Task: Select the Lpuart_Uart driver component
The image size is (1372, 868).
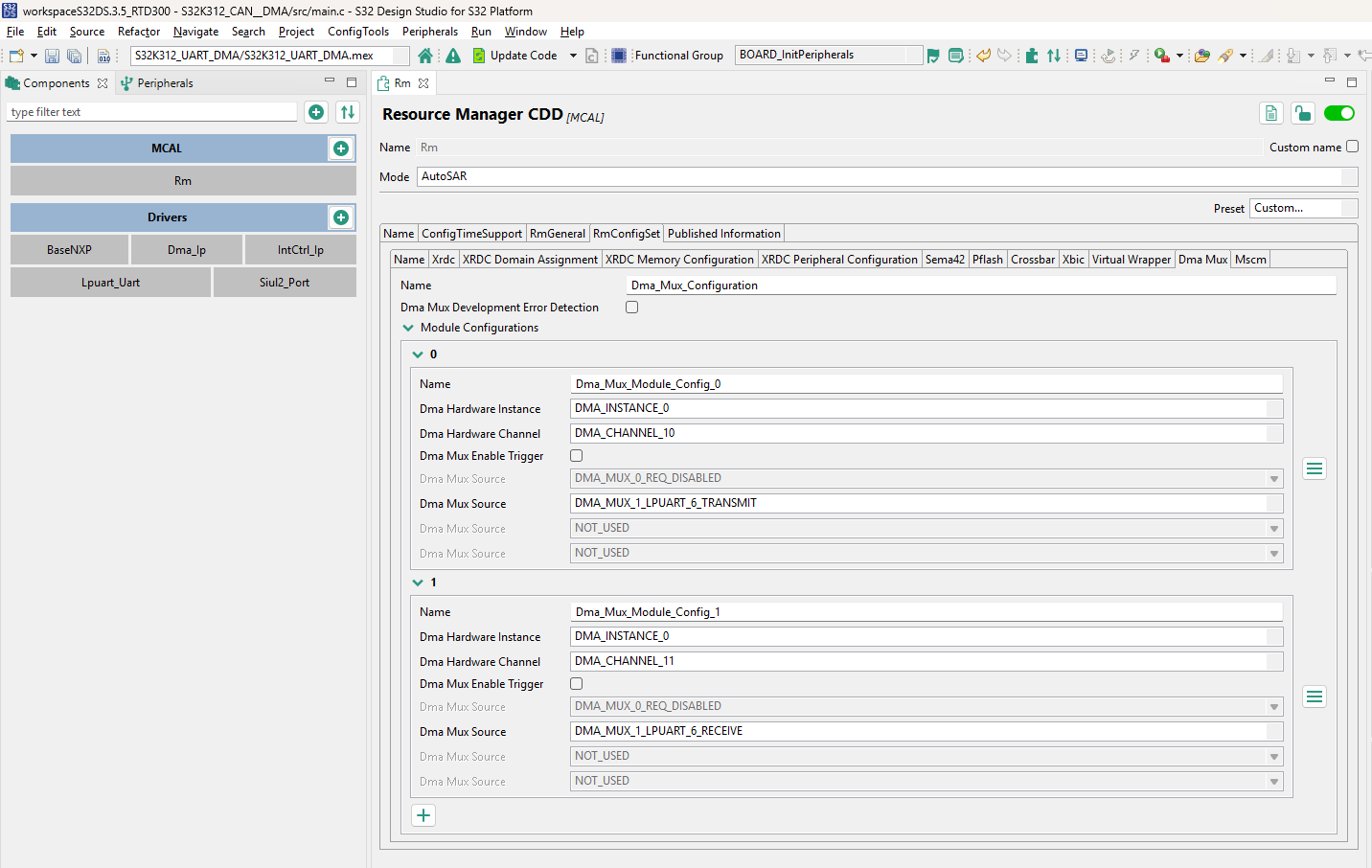Action: [x=111, y=283]
